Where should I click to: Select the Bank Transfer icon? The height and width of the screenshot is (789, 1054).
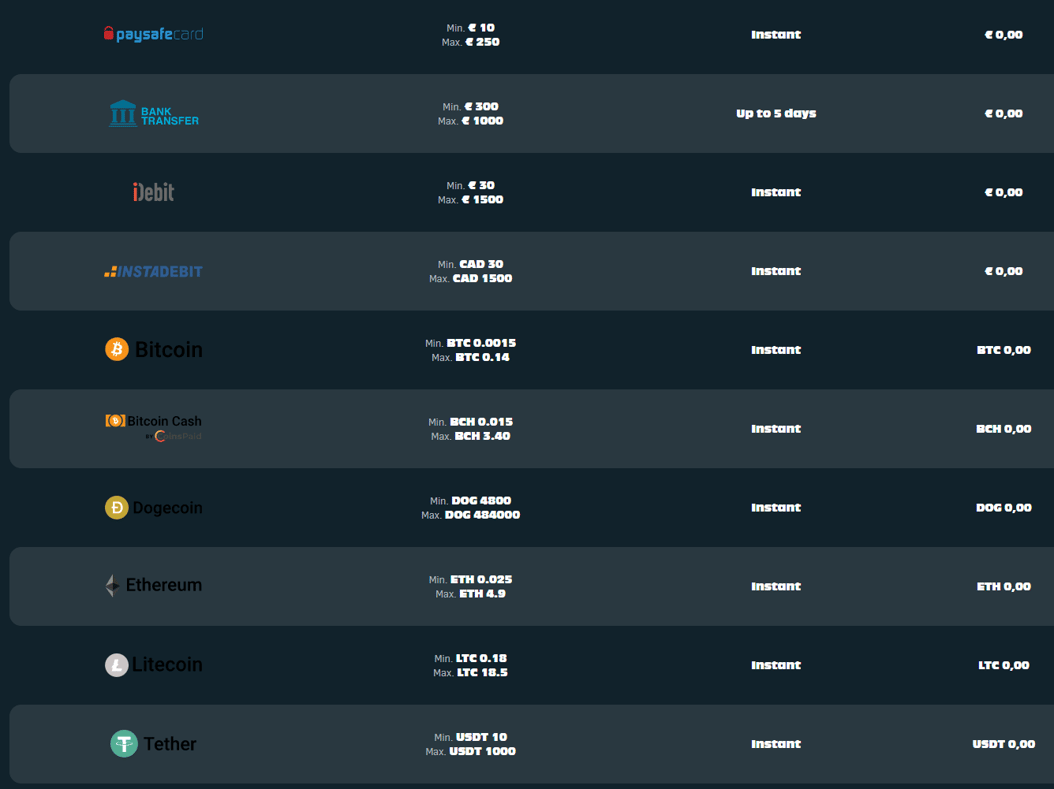click(x=122, y=114)
